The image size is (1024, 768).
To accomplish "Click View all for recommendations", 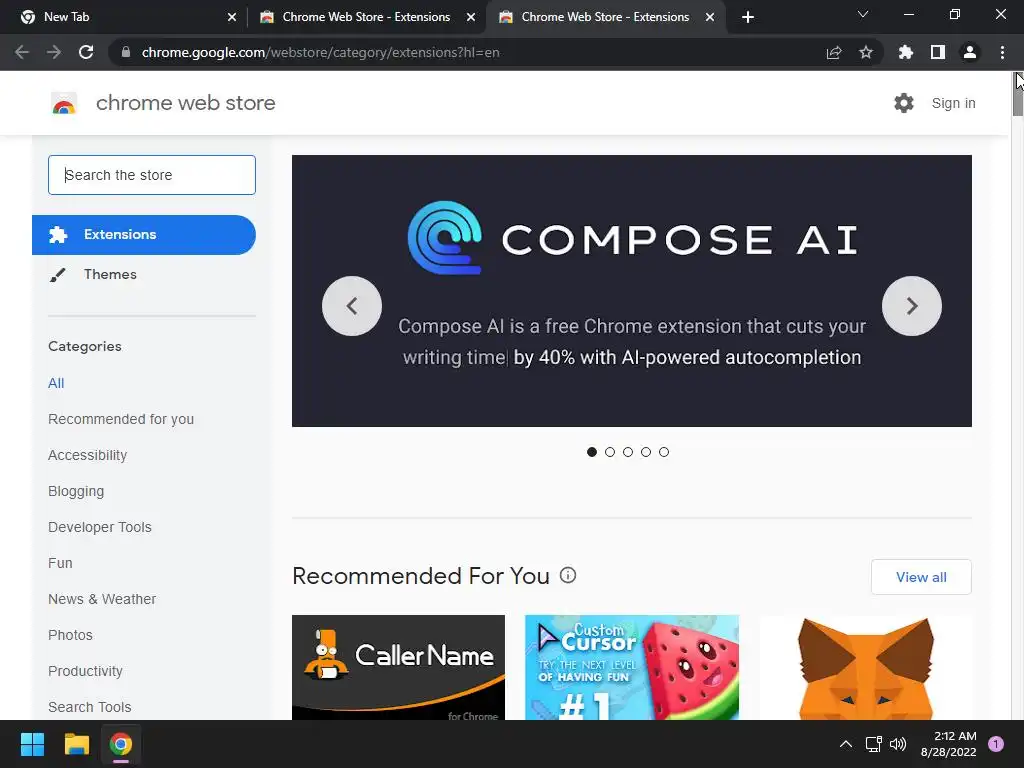I will point(921,577).
